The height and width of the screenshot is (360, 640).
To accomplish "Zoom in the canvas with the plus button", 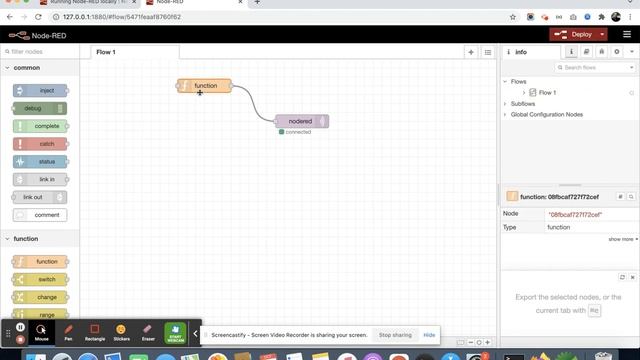I will (487, 342).
